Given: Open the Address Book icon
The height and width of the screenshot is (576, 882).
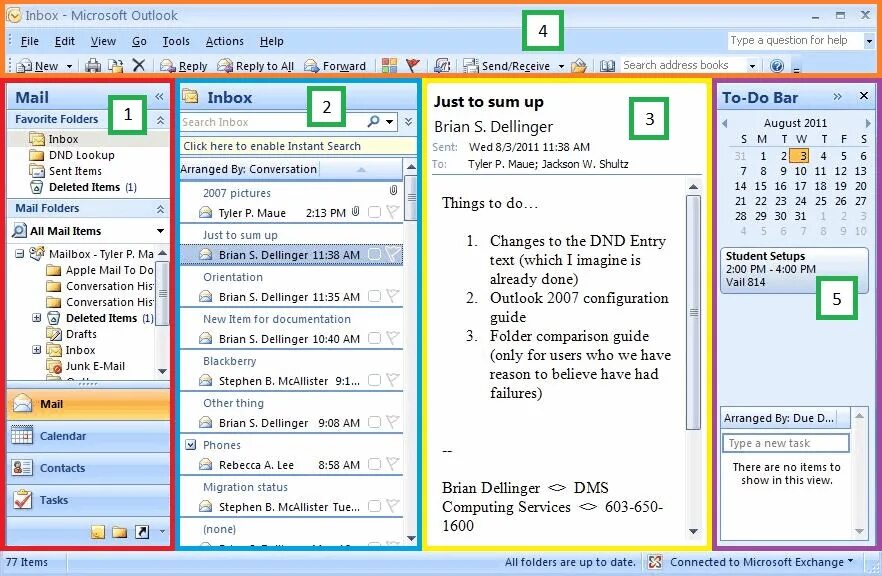Looking at the screenshot, I should 607,66.
